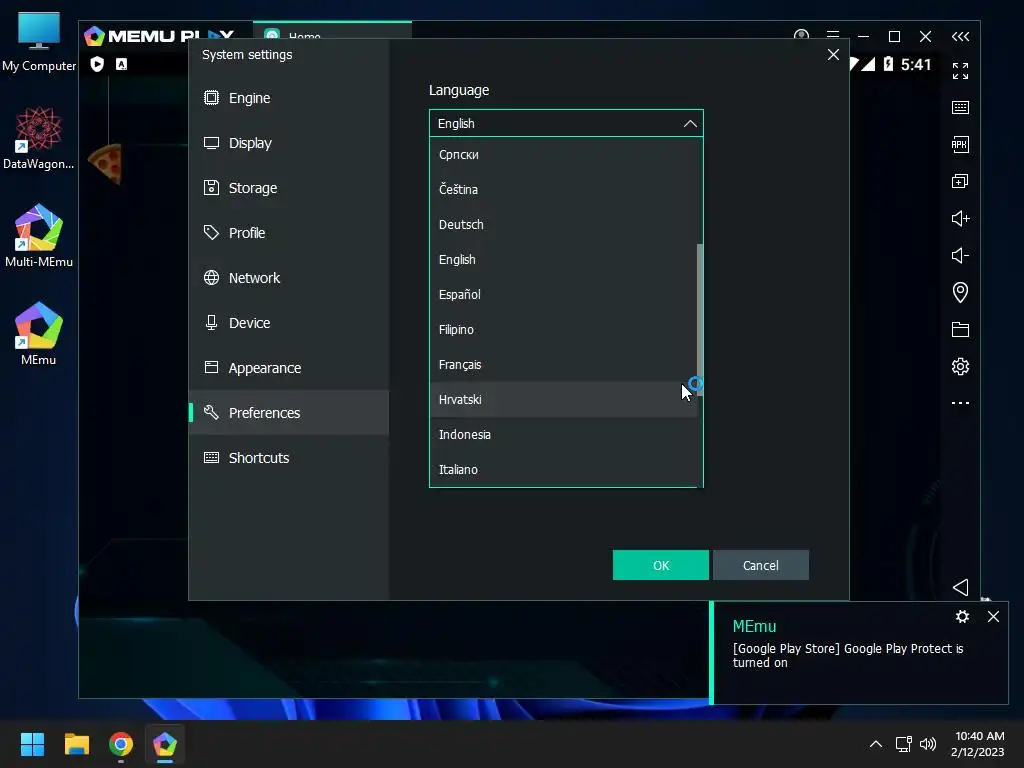
Task: Close the System settings dialog
Action: [x=833, y=55]
